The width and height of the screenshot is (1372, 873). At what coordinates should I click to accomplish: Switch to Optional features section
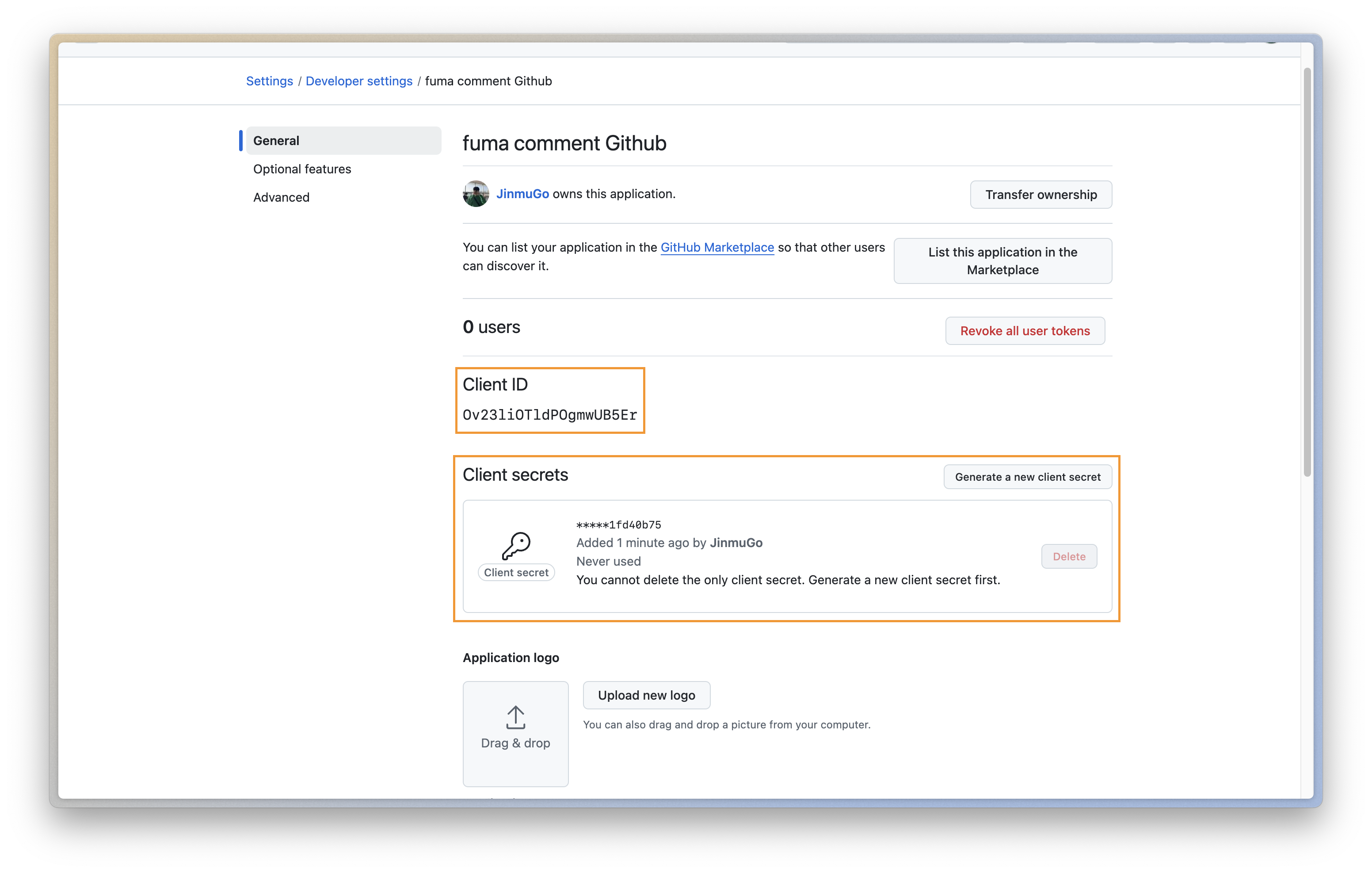pos(302,169)
